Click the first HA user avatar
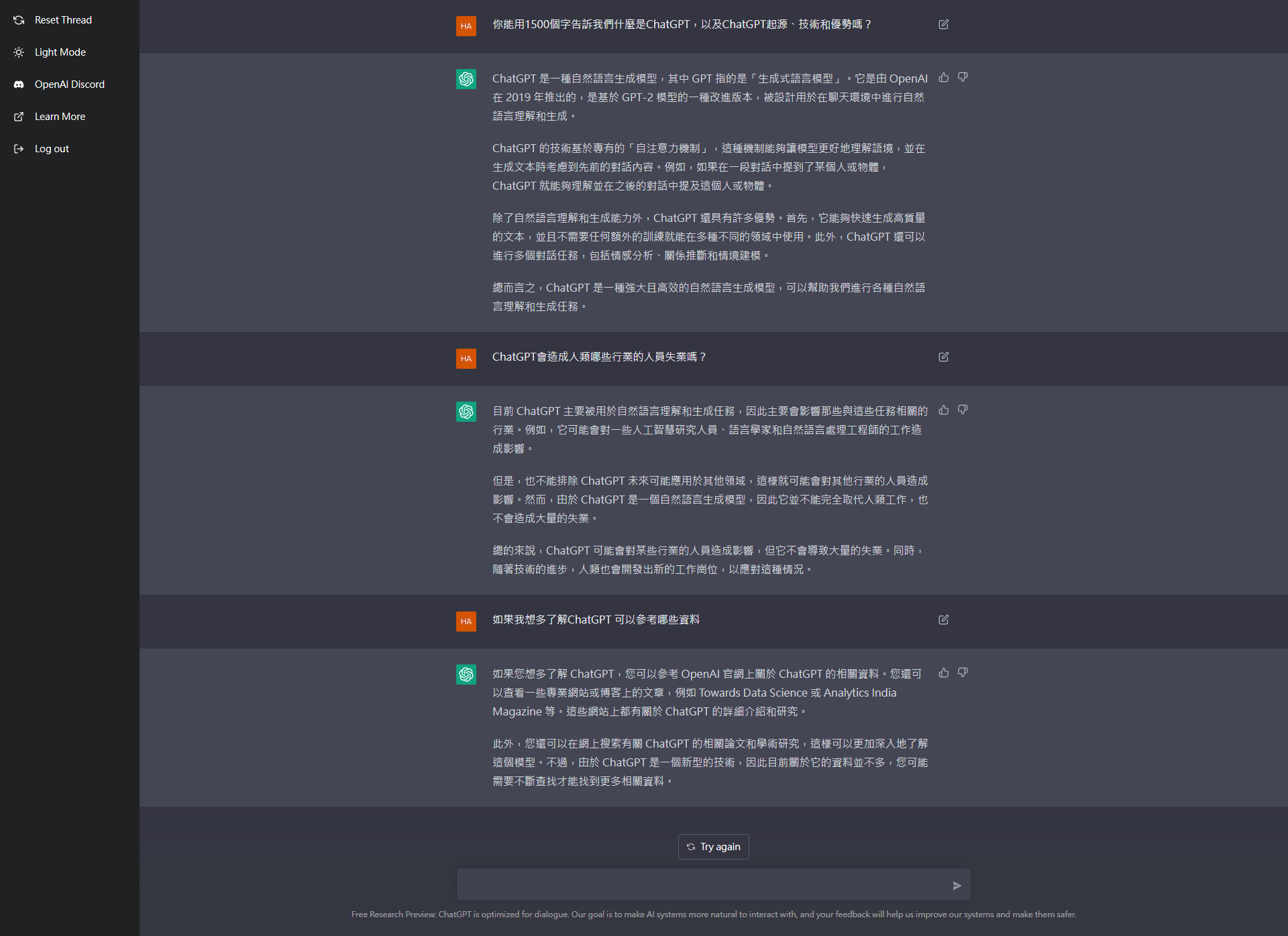Viewport: 1288px width, 936px height. [x=466, y=26]
